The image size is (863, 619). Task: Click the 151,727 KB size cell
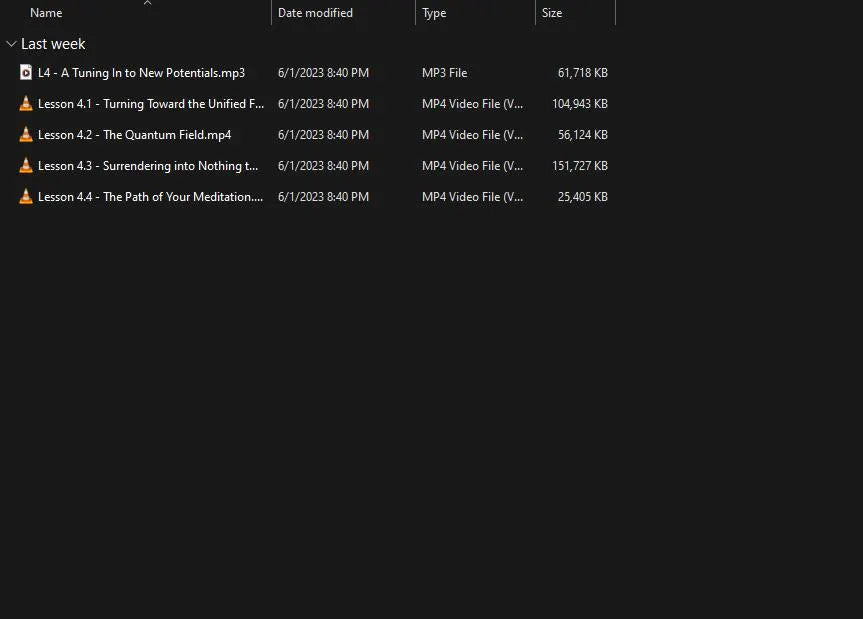tap(579, 166)
